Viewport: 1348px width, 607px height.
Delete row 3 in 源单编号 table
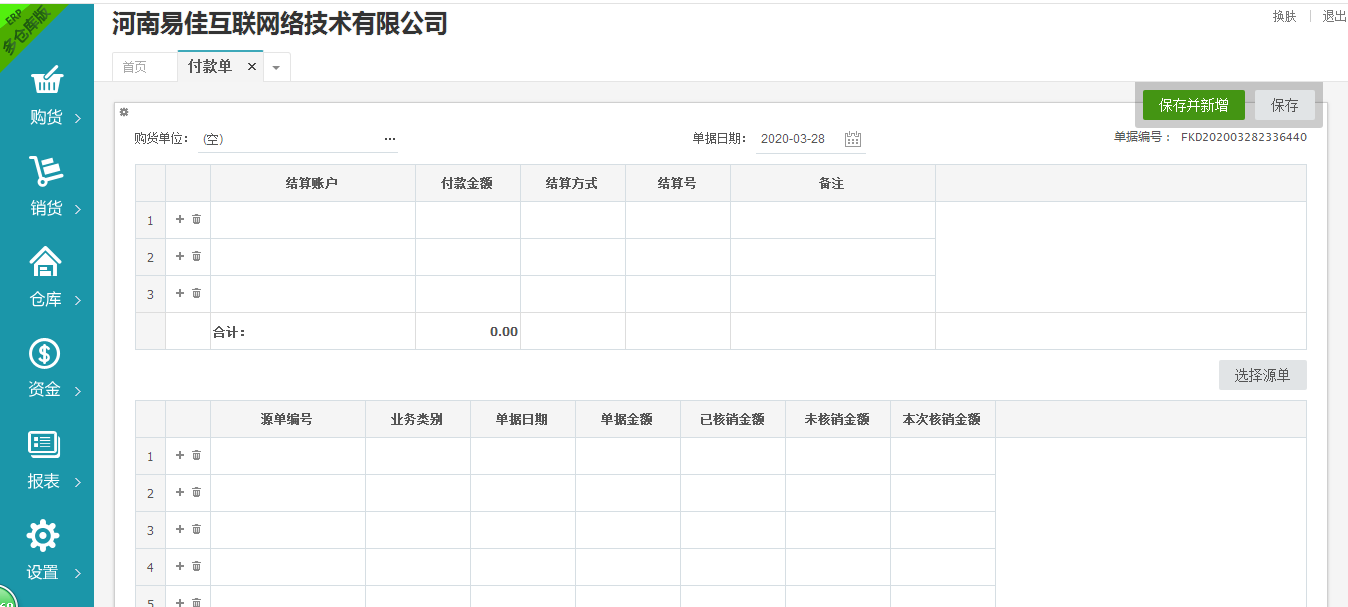[197, 529]
